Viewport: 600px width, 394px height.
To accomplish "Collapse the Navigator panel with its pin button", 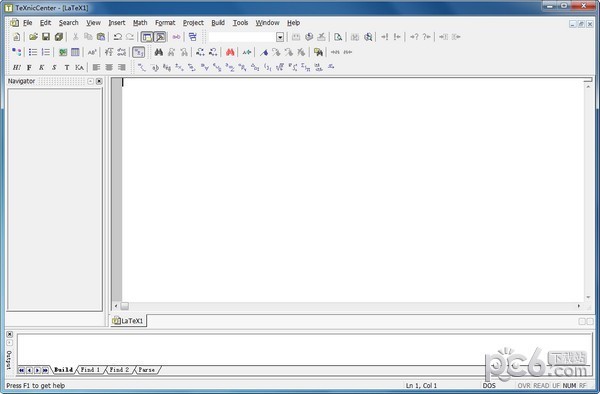I will pyautogui.click(x=90, y=81).
